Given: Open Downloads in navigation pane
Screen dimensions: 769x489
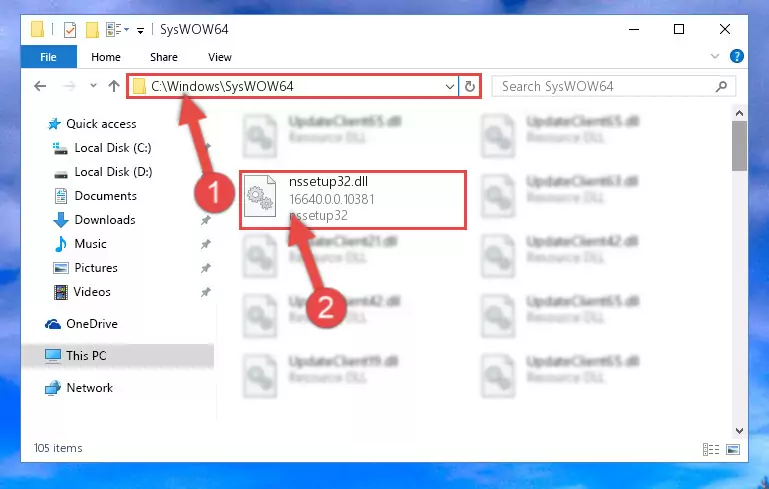Looking at the screenshot, I should pyautogui.click(x=104, y=220).
